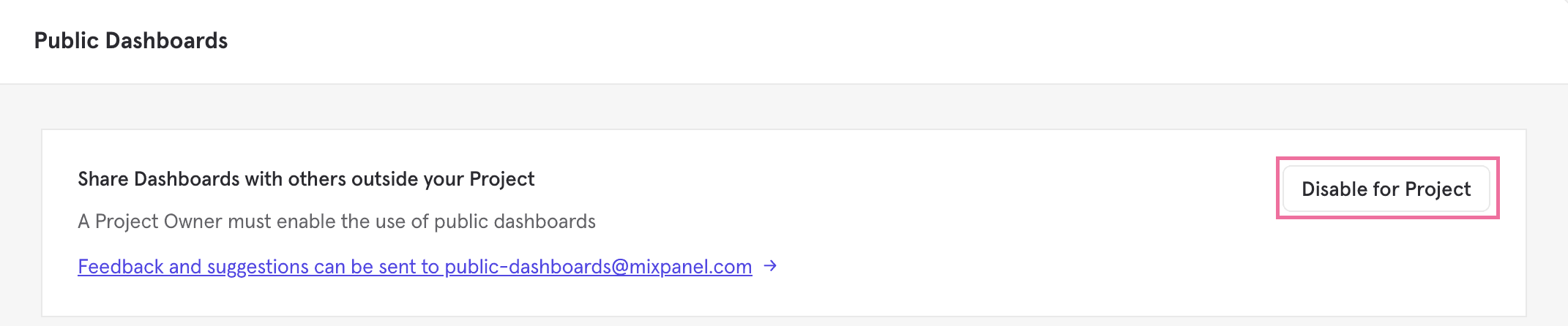Viewport: 1568px width, 326px height.
Task: Click the arrow icon after feedback link
Action: [770, 266]
